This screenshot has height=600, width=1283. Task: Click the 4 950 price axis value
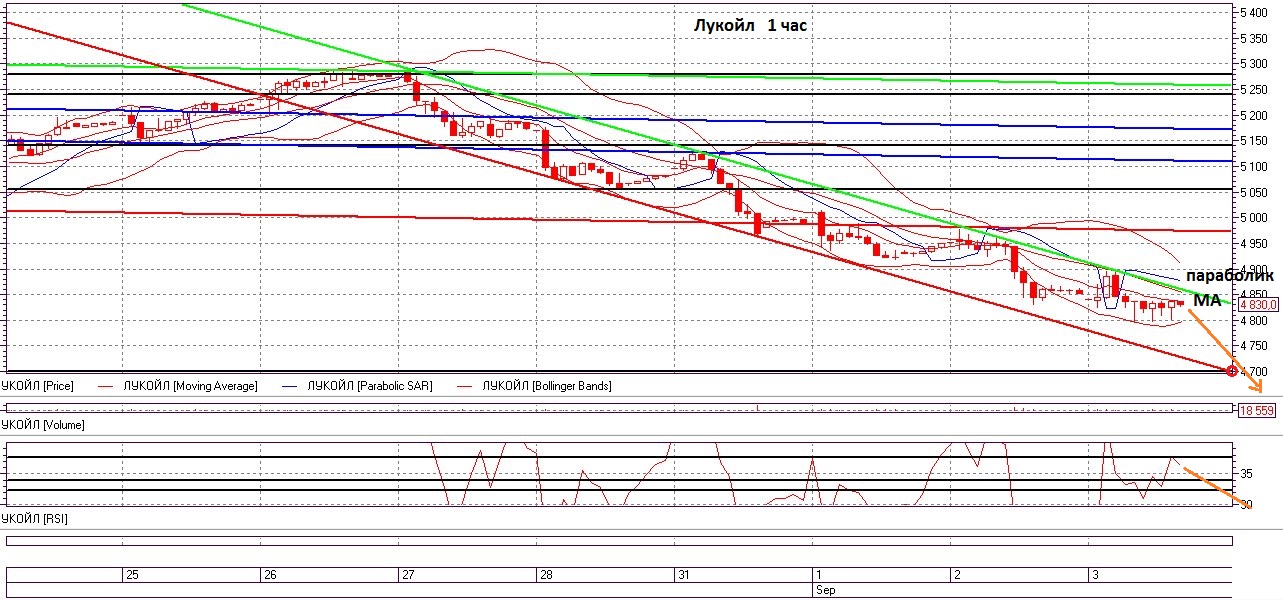[x=1256, y=244]
